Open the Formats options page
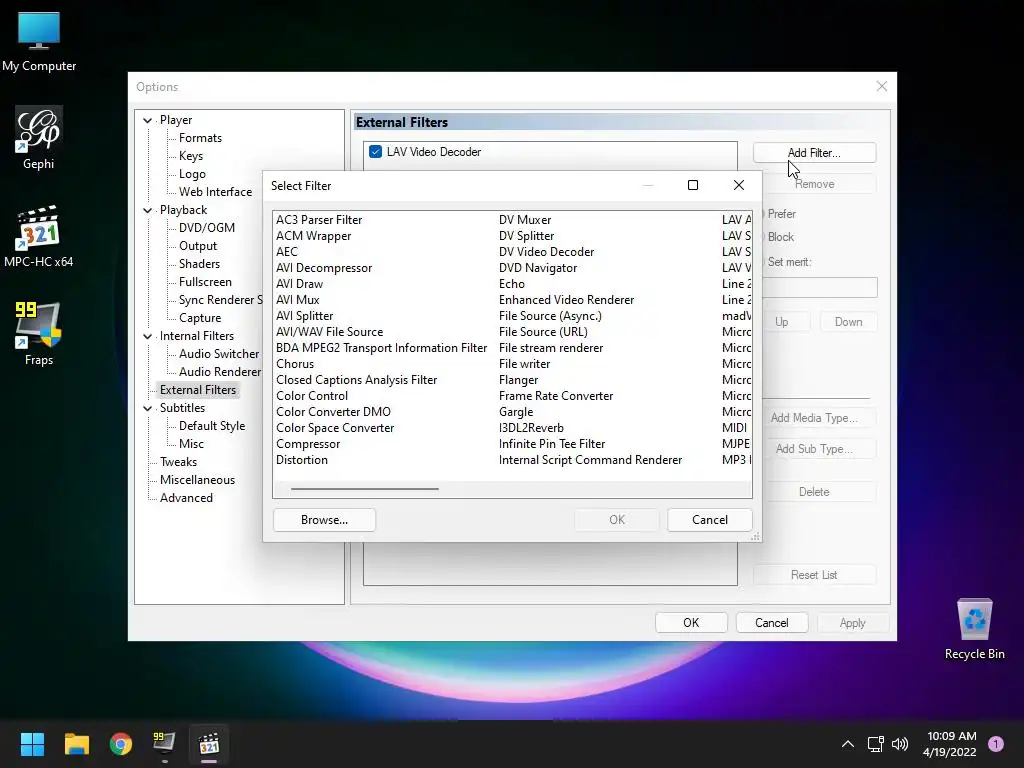Screen dimensions: 1024x768 click(x=200, y=138)
